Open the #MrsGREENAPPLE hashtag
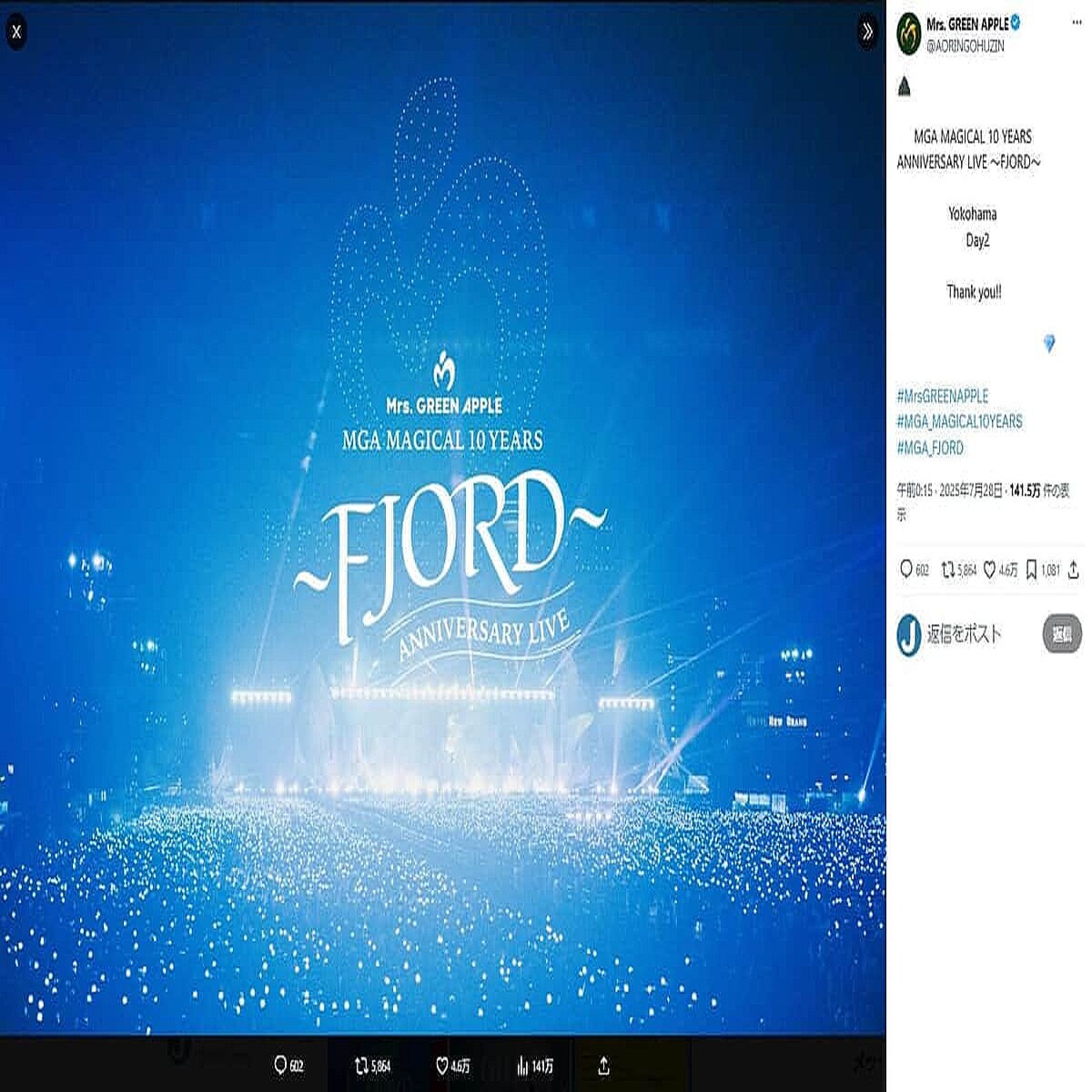 click(942, 396)
